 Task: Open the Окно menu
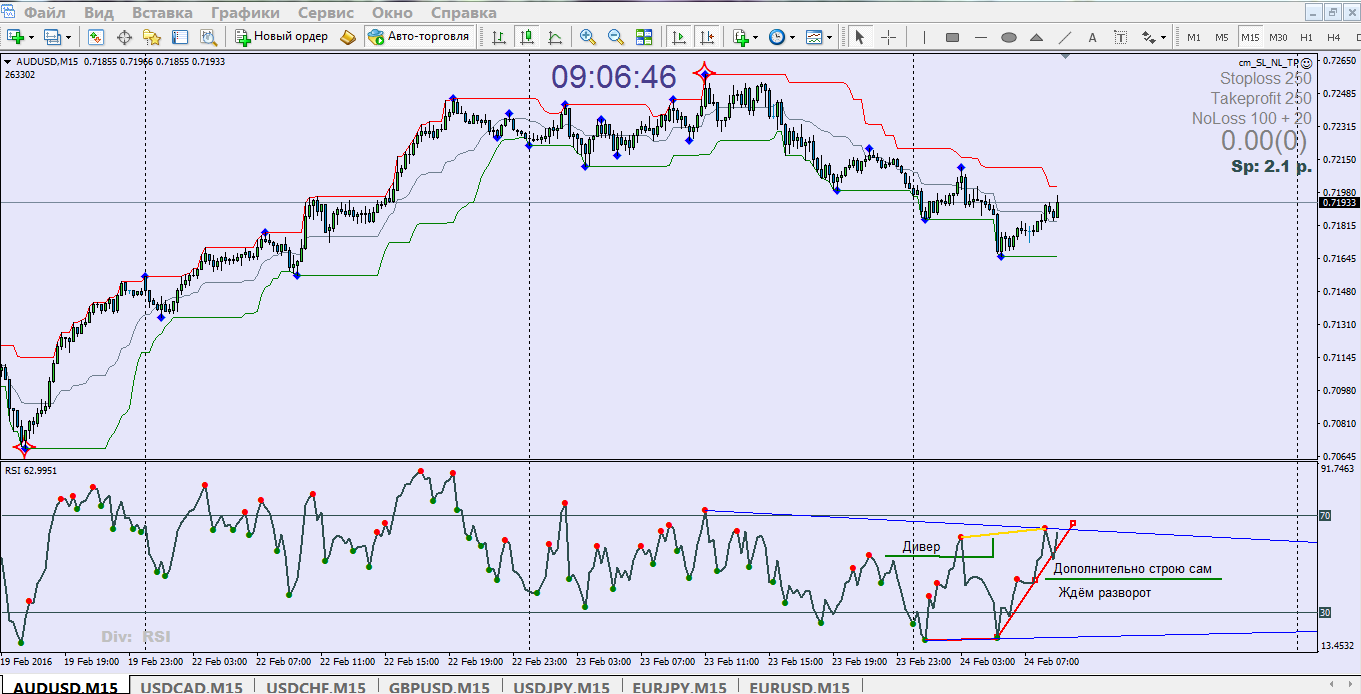[392, 13]
